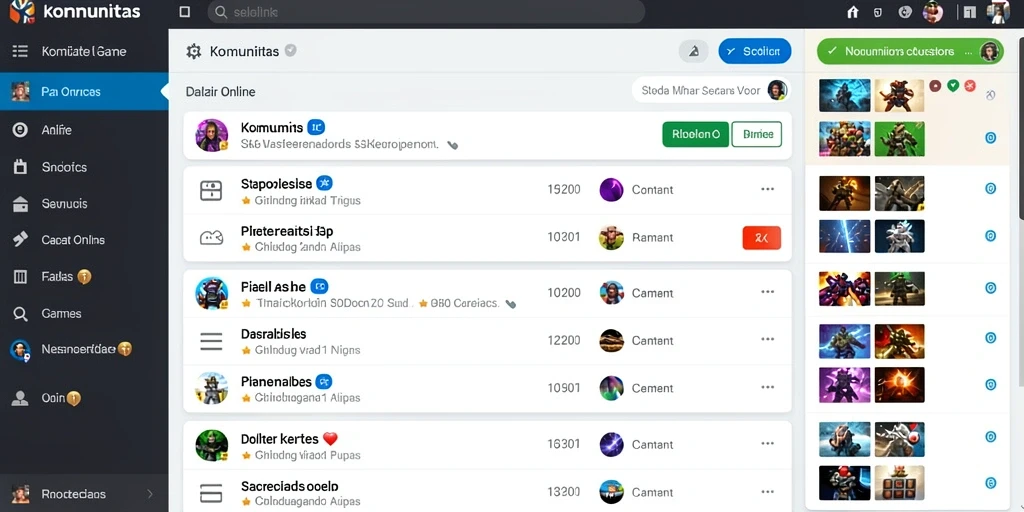
Task: Click the red button in Pletereaitsi row
Action: click(761, 238)
